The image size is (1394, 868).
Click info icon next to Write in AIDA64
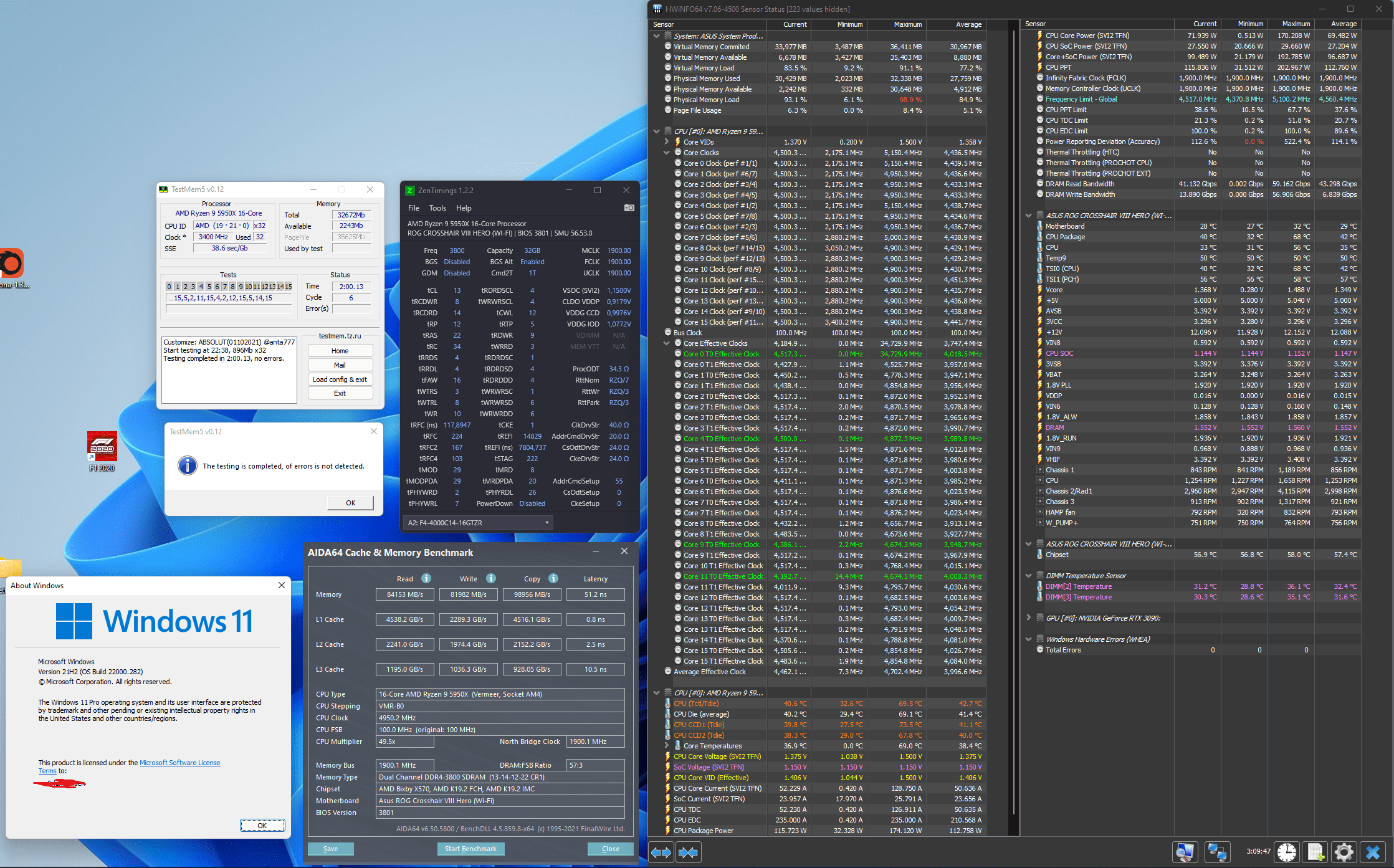(x=491, y=578)
